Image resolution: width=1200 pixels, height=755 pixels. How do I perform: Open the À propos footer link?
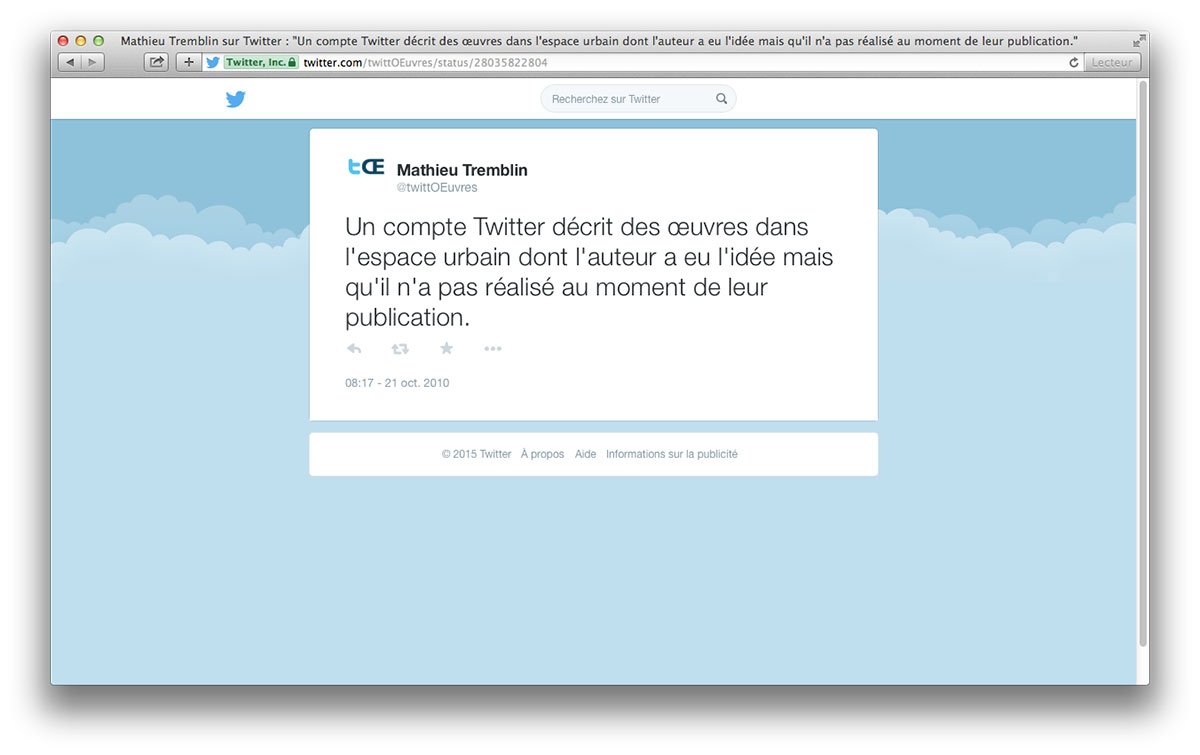pyautogui.click(x=542, y=454)
